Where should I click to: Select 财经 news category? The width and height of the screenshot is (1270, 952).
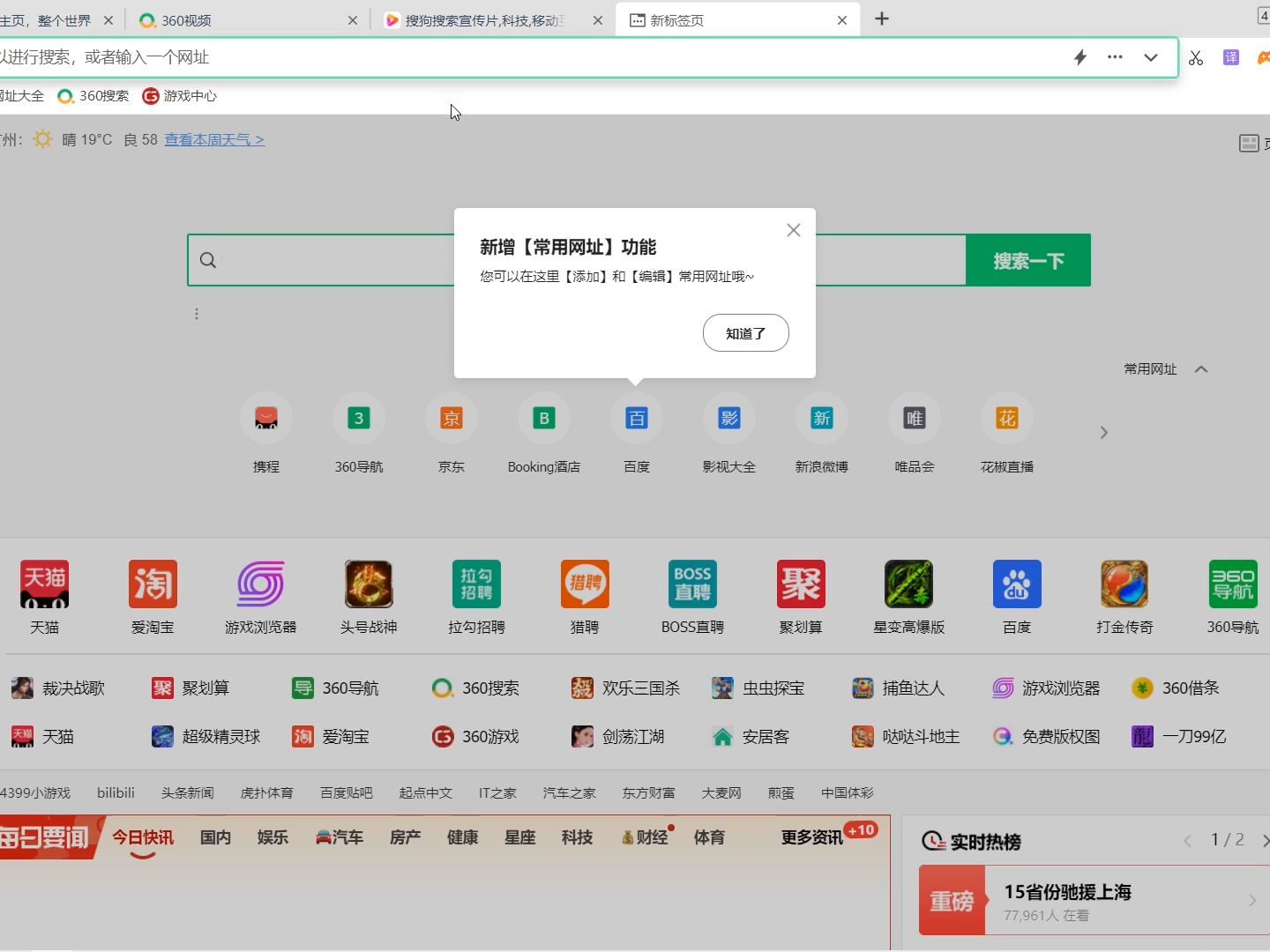(x=645, y=837)
